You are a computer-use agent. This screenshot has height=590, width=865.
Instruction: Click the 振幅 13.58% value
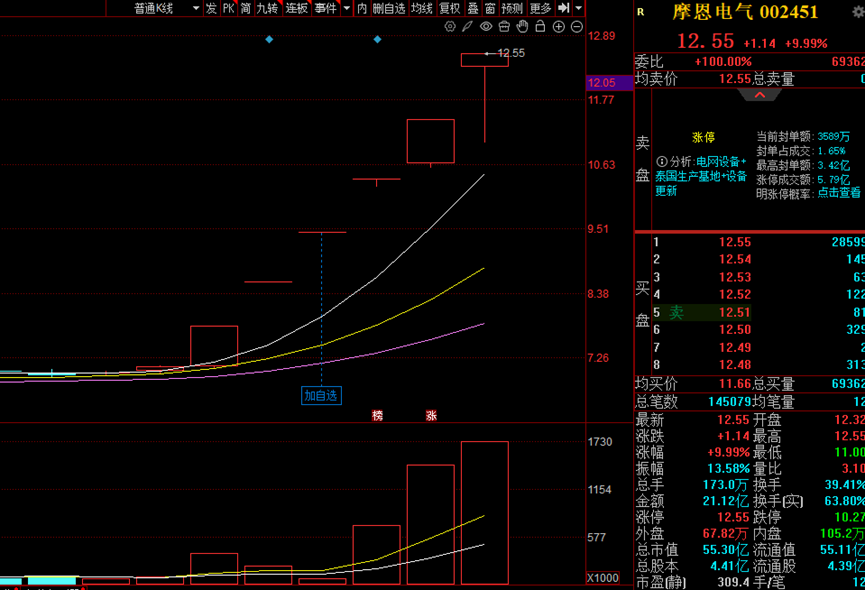(728, 469)
